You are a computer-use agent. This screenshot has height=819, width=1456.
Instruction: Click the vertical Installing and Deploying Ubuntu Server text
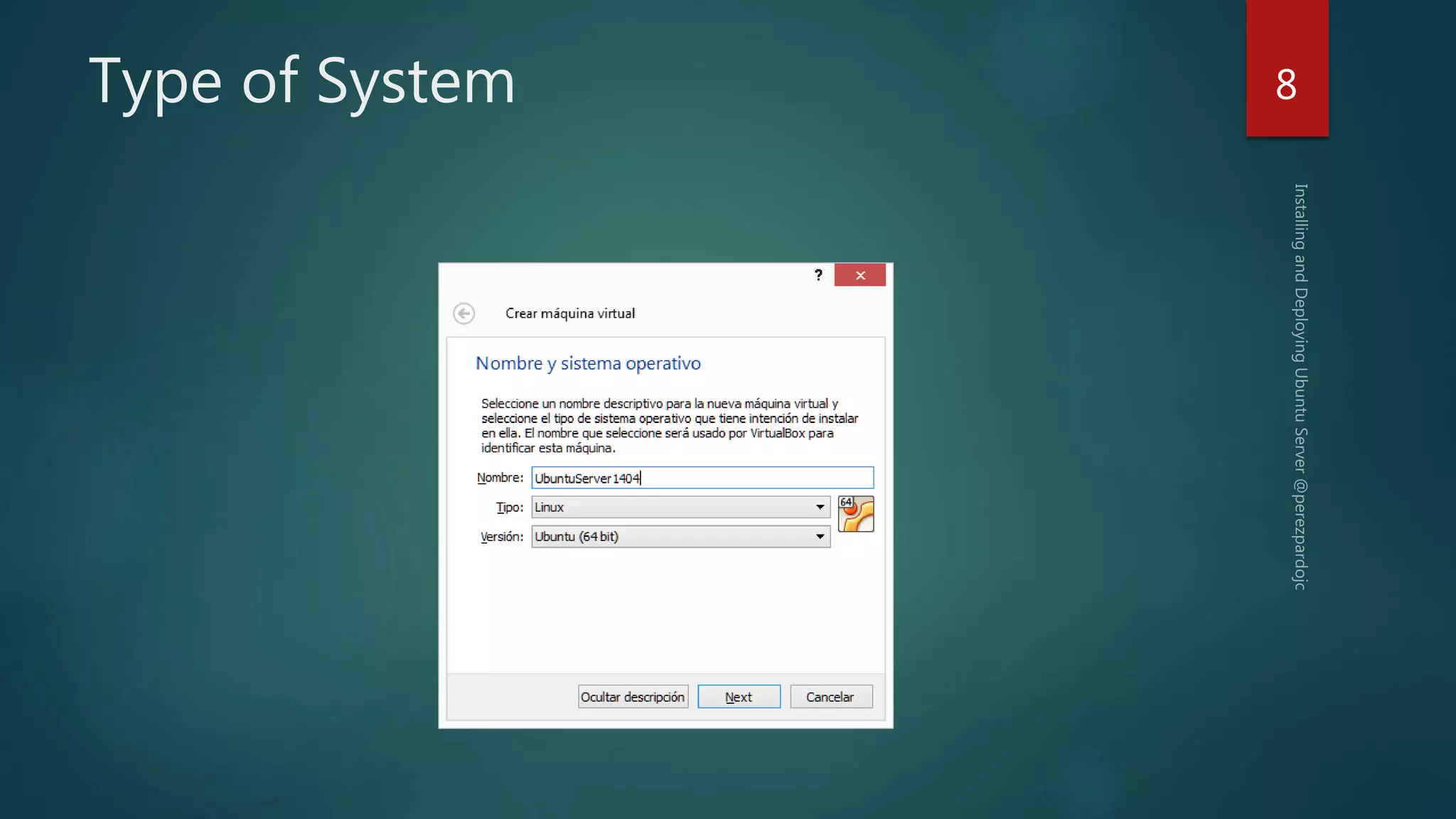(x=1300, y=386)
